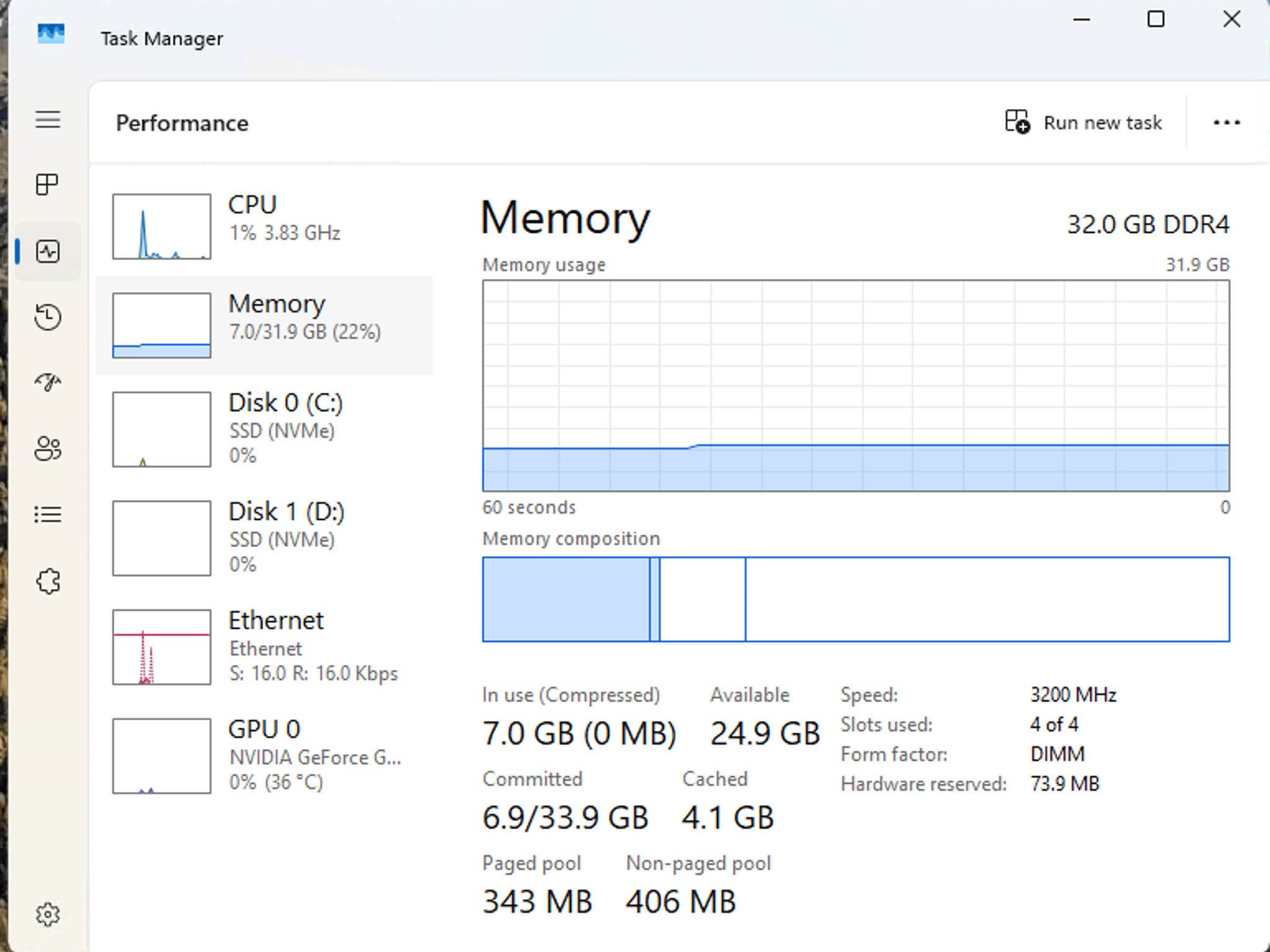Click the Performance page heading
This screenshot has height=952, width=1270.
pos(182,123)
